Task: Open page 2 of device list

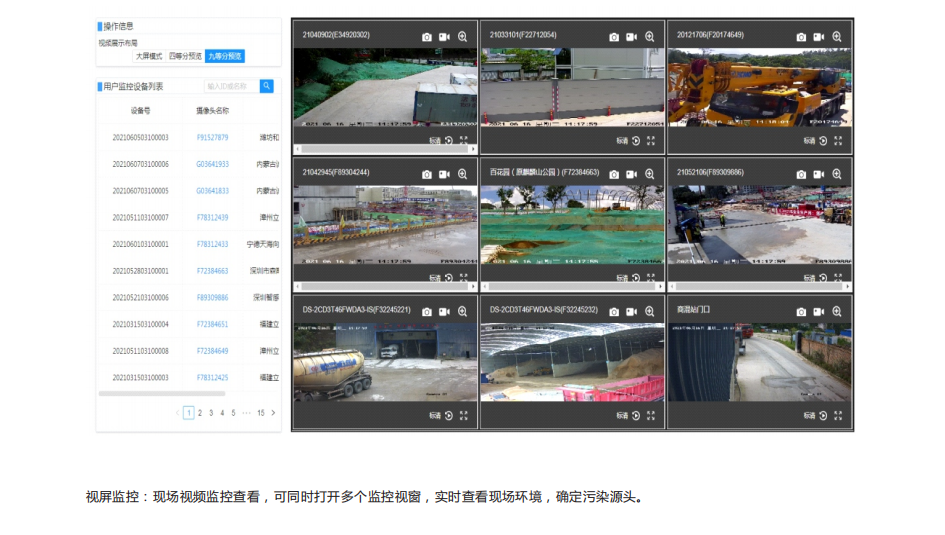Action: tap(200, 413)
